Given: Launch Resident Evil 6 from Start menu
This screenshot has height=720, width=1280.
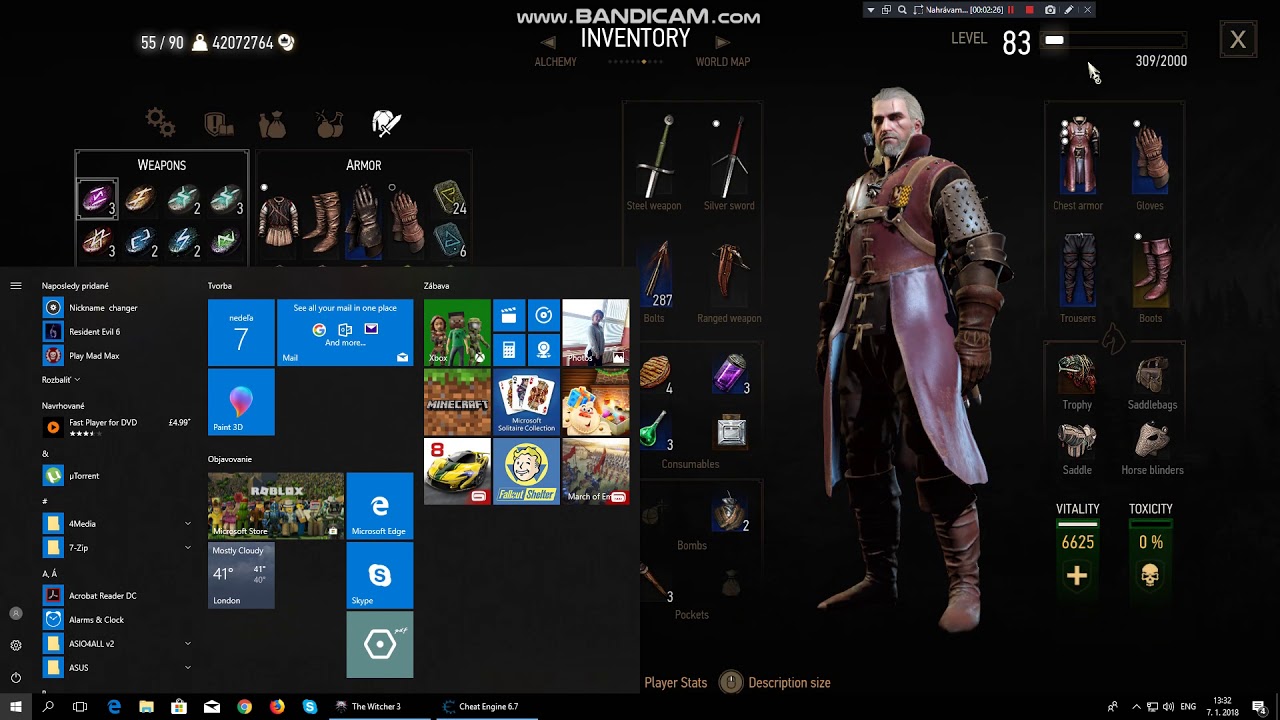Looking at the screenshot, I should point(117,331).
